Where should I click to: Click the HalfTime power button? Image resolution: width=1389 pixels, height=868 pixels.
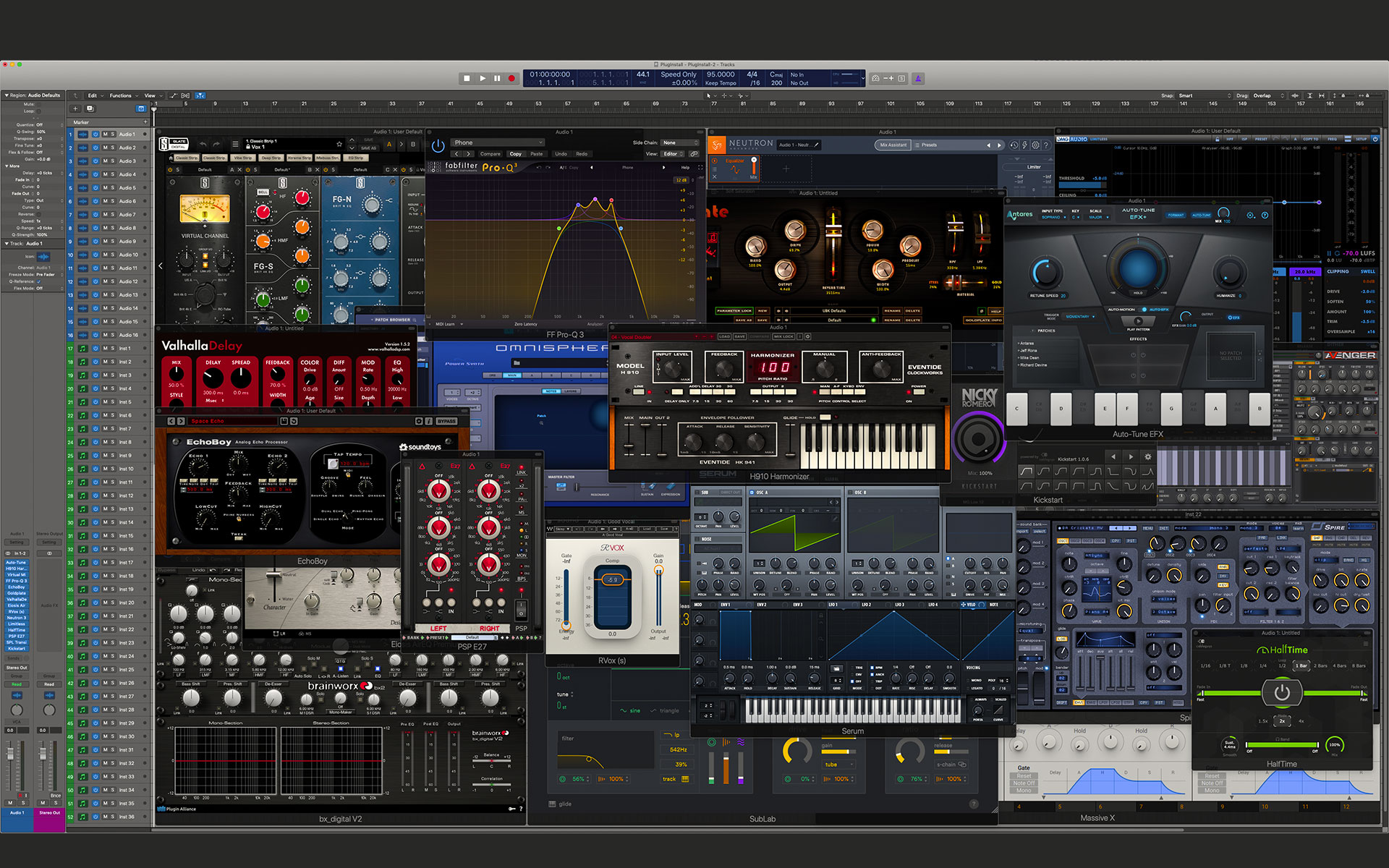[1281, 692]
